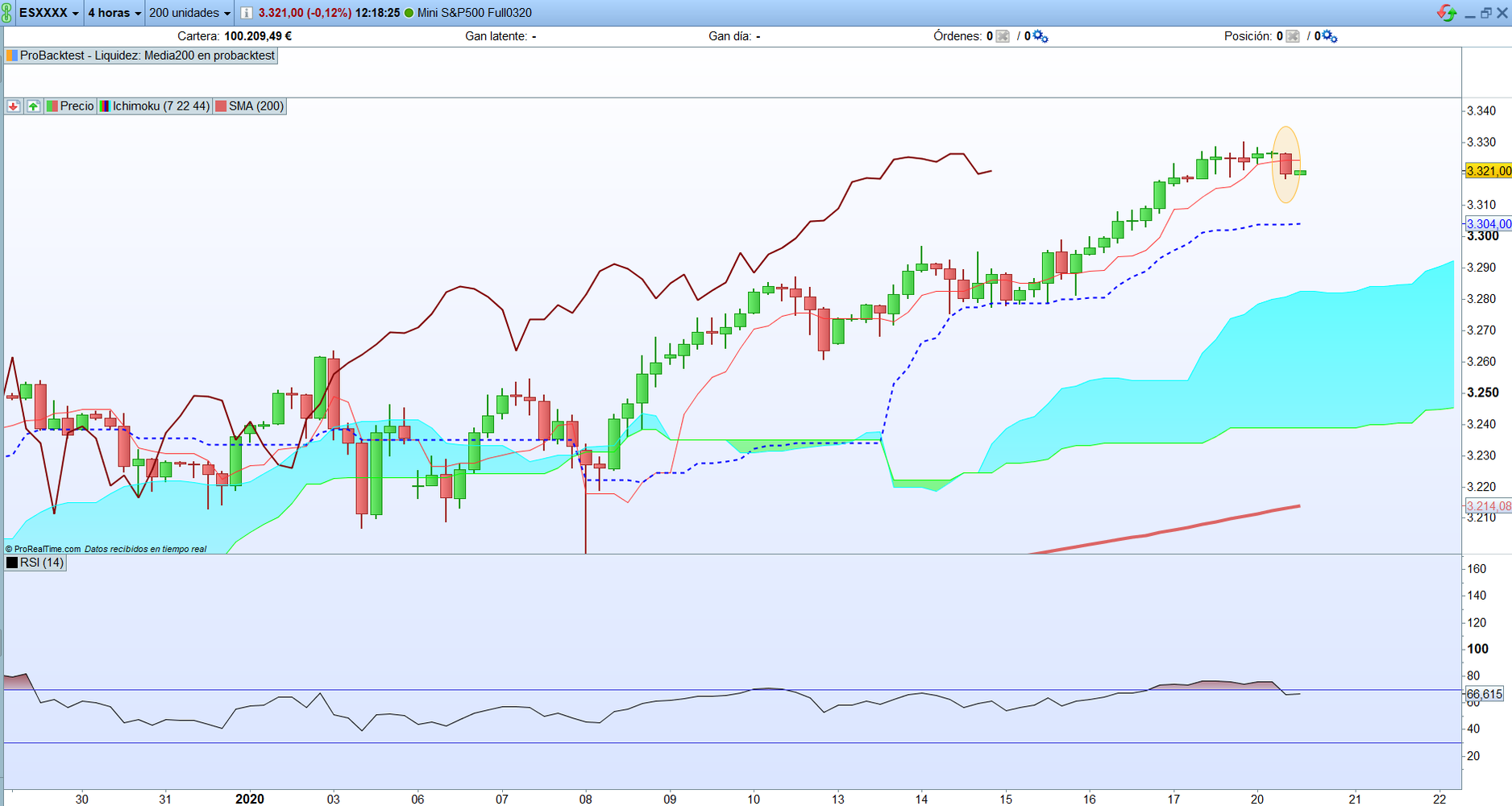This screenshot has width=1512, height=806.
Task: Click the 3.300 price axis label
Action: (1483, 236)
